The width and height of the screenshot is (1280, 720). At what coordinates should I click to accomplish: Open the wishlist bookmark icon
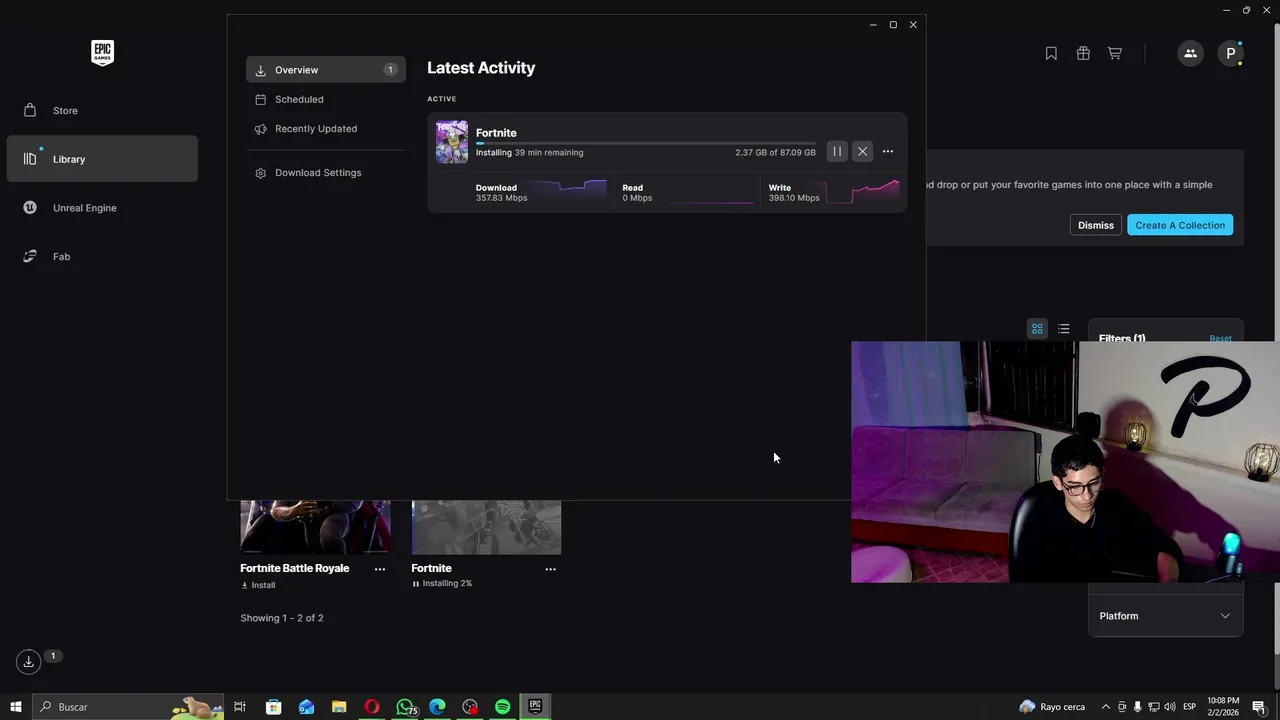tap(1051, 54)
